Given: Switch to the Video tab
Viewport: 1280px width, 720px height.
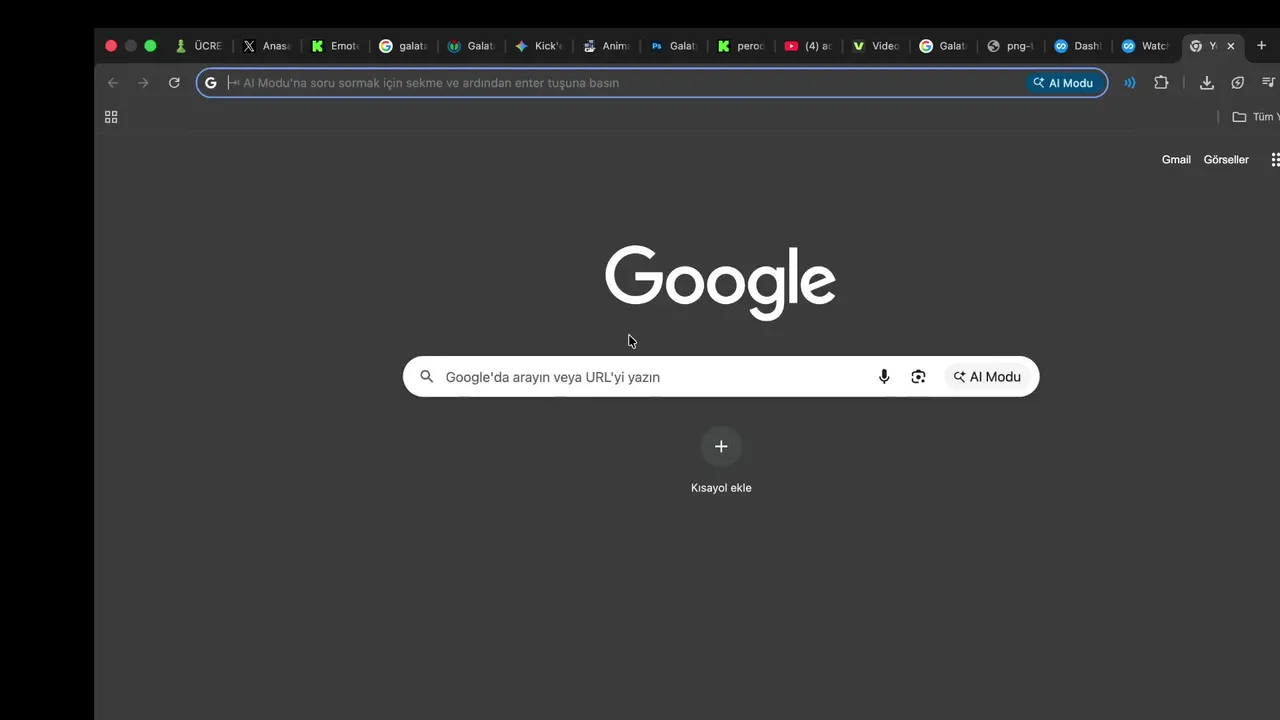Looking at the screenshot, I should pyautogui.click(x=877, y=46).
